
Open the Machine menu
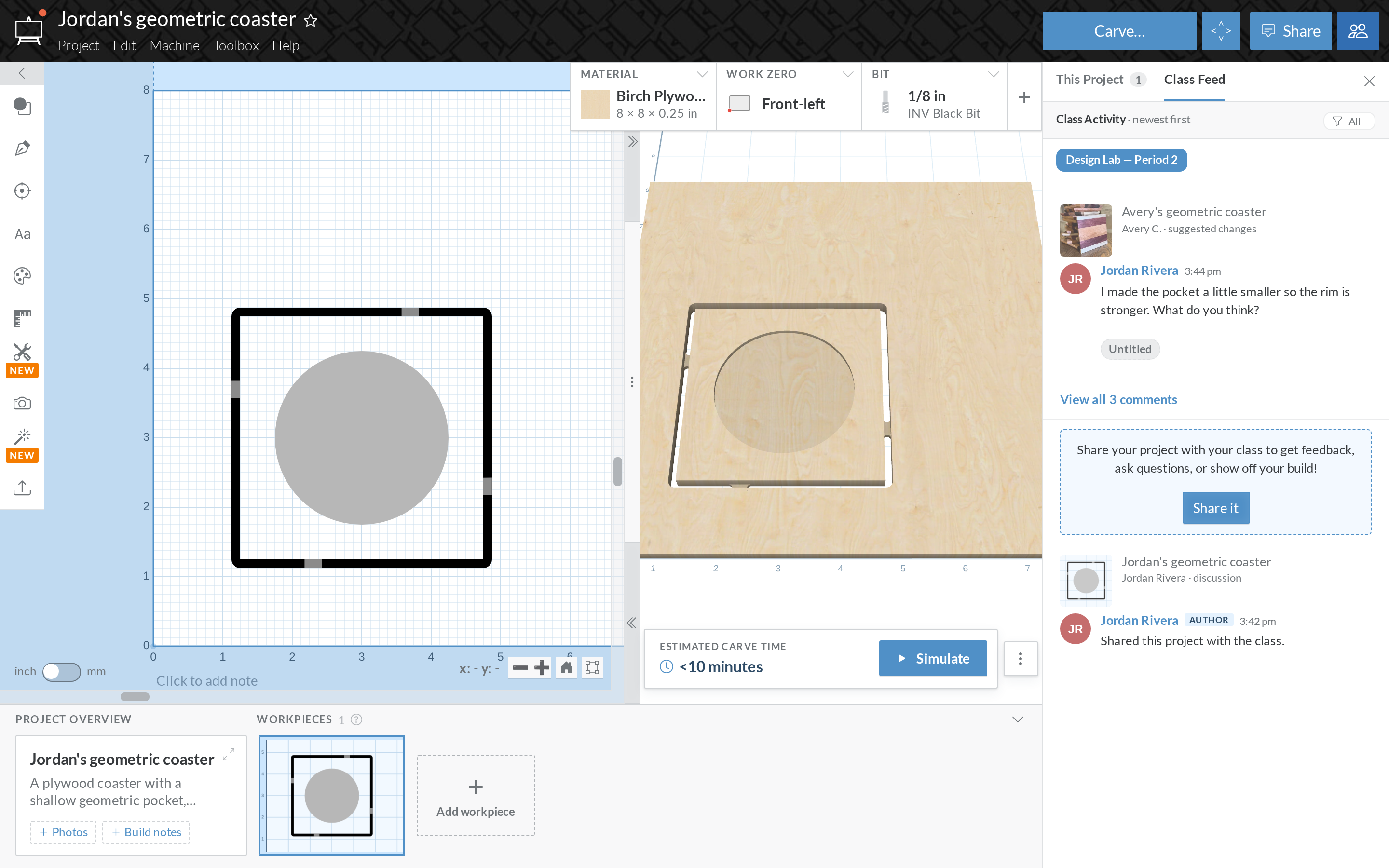coord(175,45)
